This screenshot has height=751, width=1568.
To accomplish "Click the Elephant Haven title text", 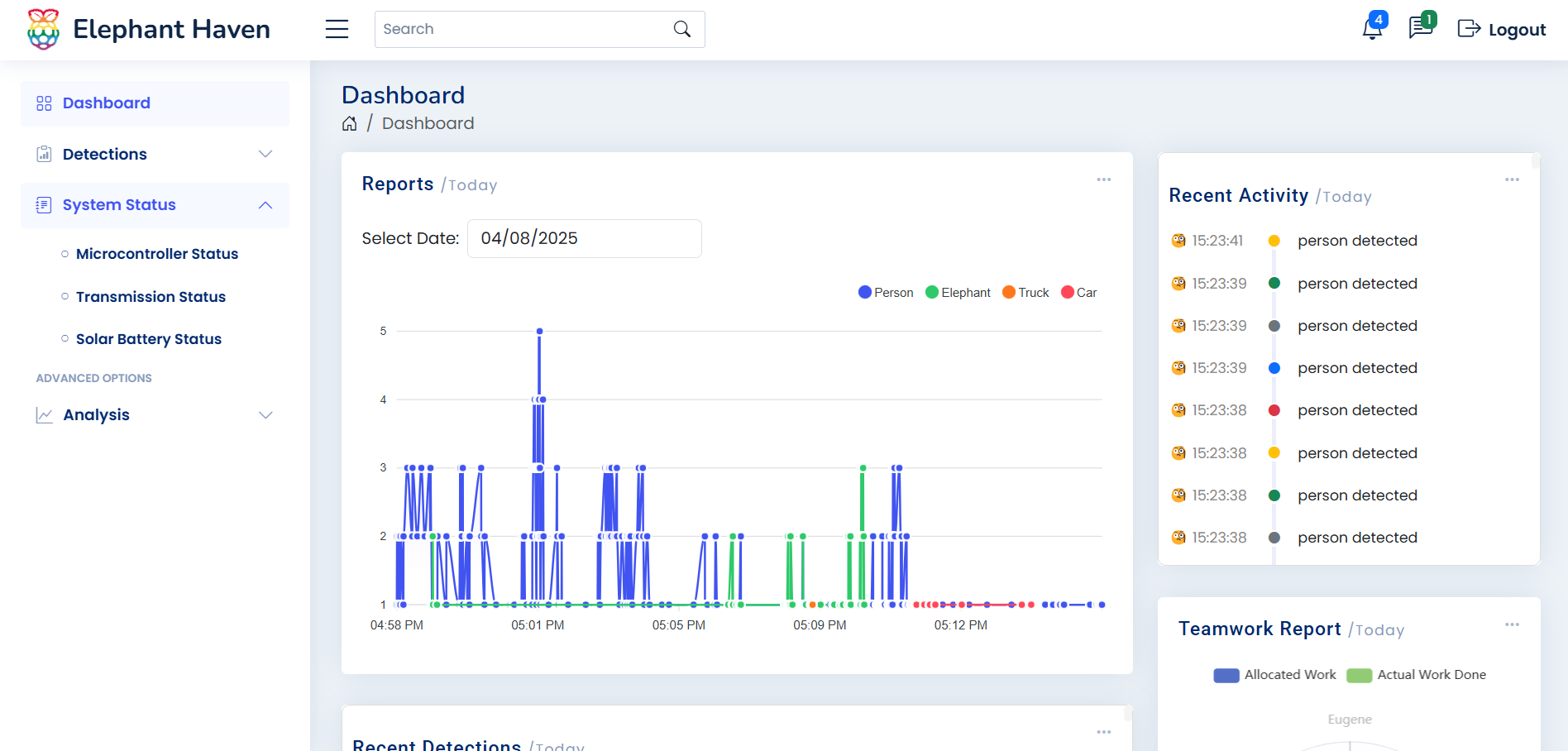I will click(171, 29).
